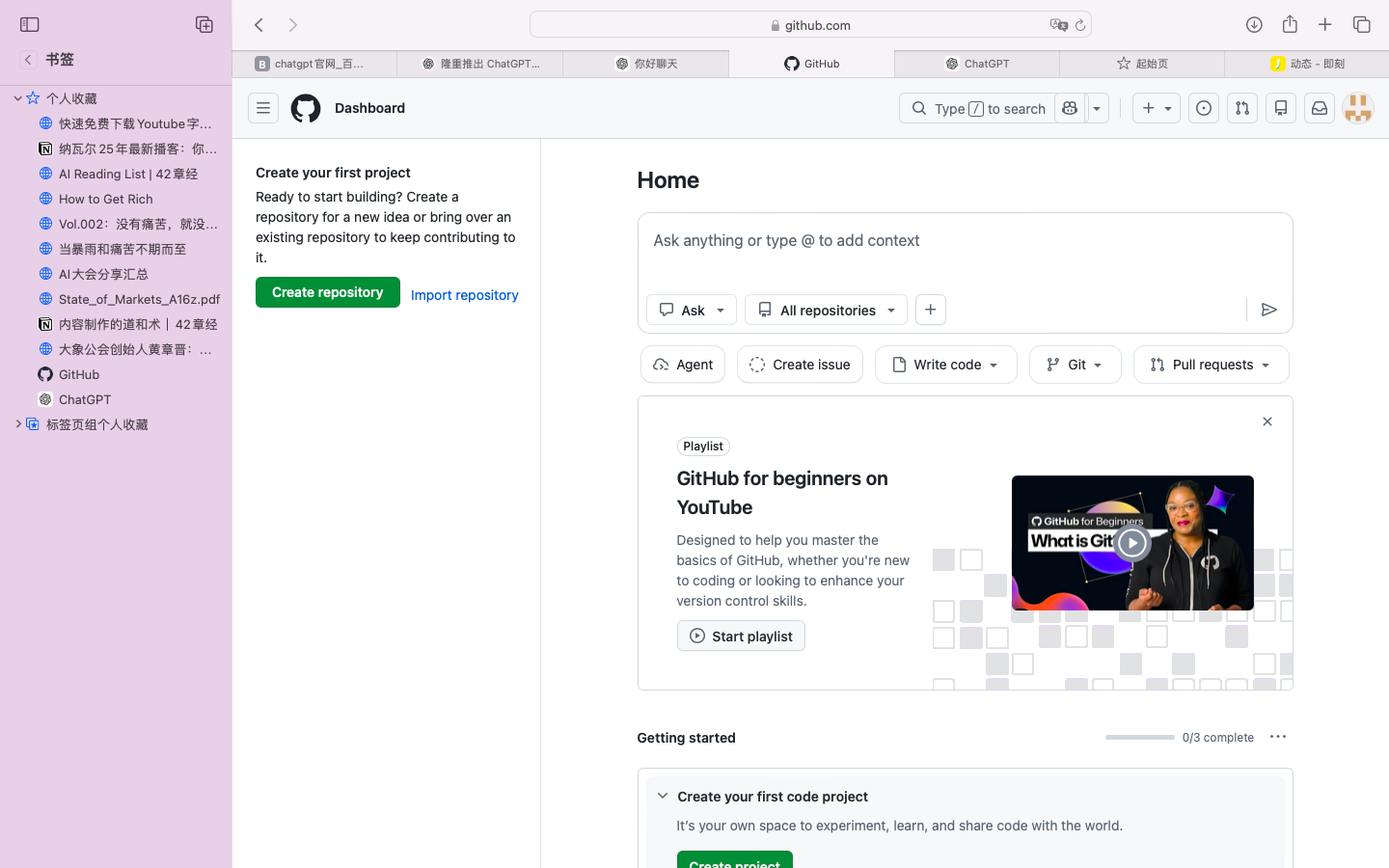Image resolution: width=1389 pixels, height=868 pixels.
Task: Click the Create repository button
Action: coord(328,292)
